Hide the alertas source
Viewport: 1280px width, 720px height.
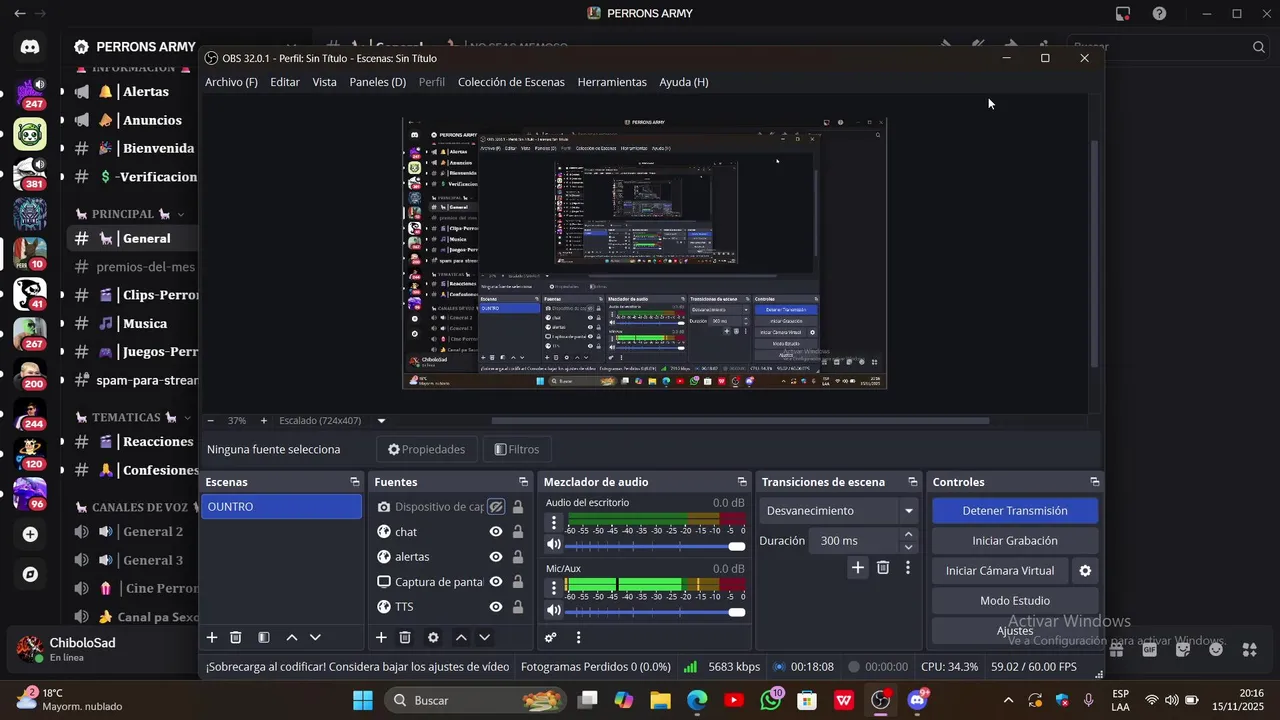pos(495,557)
